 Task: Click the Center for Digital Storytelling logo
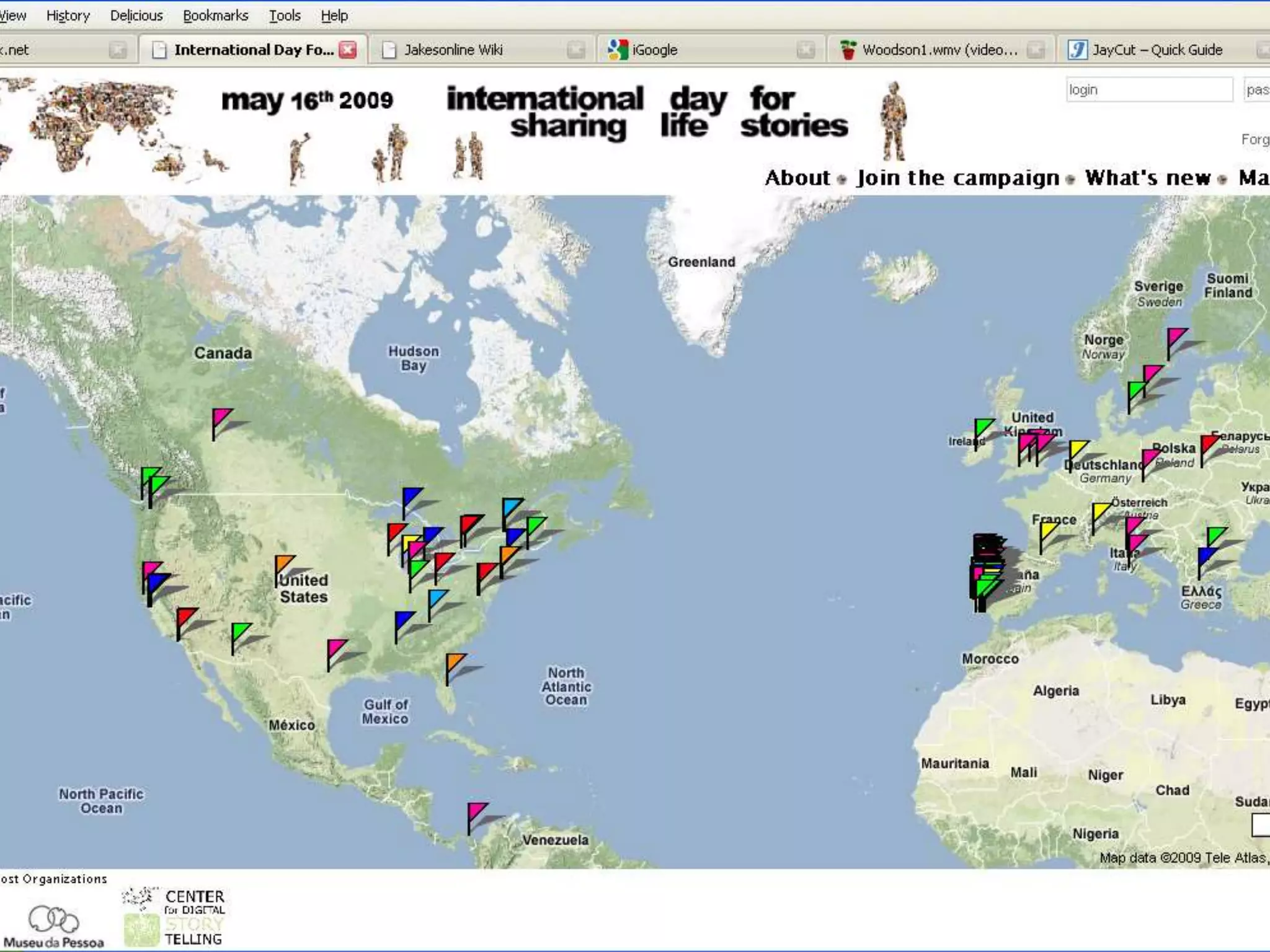[x=175, y=917]
